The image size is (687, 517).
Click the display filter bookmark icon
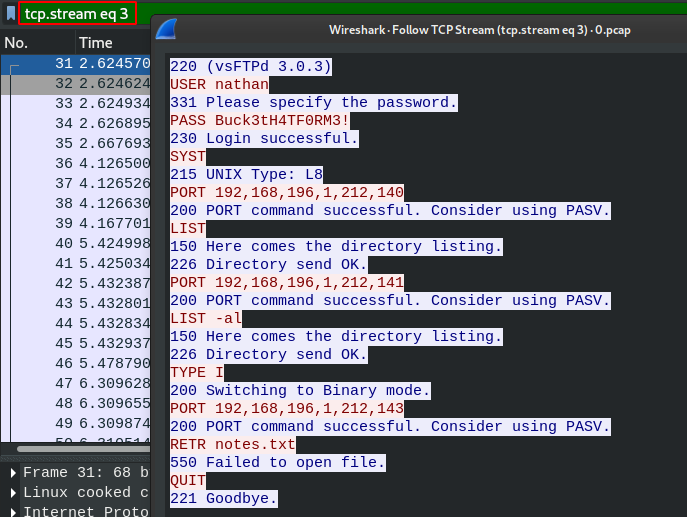(9, 15)
